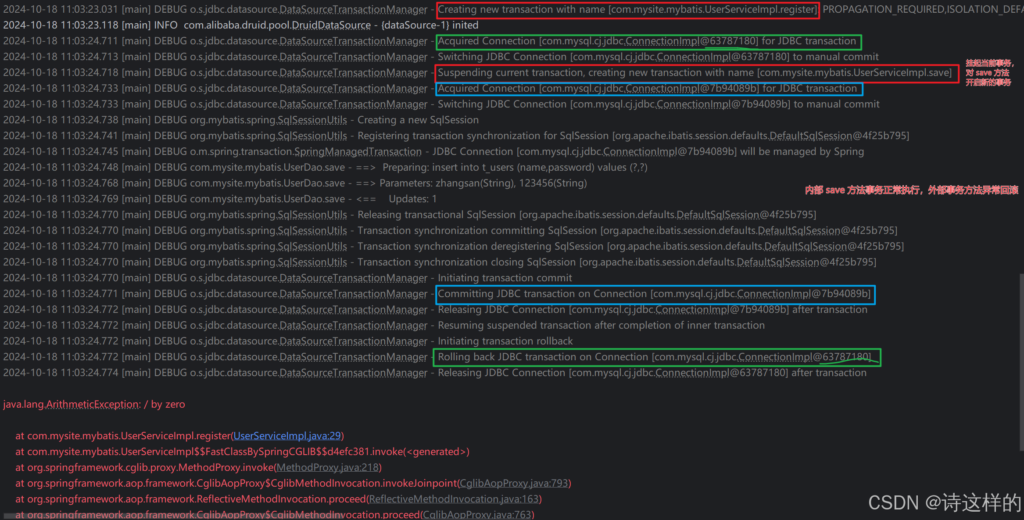Image resolution: width=1024 pixels, height=520 pixels.
Task: Follow the CglibAopProxy.java:793 link
Action: point(513,483)
